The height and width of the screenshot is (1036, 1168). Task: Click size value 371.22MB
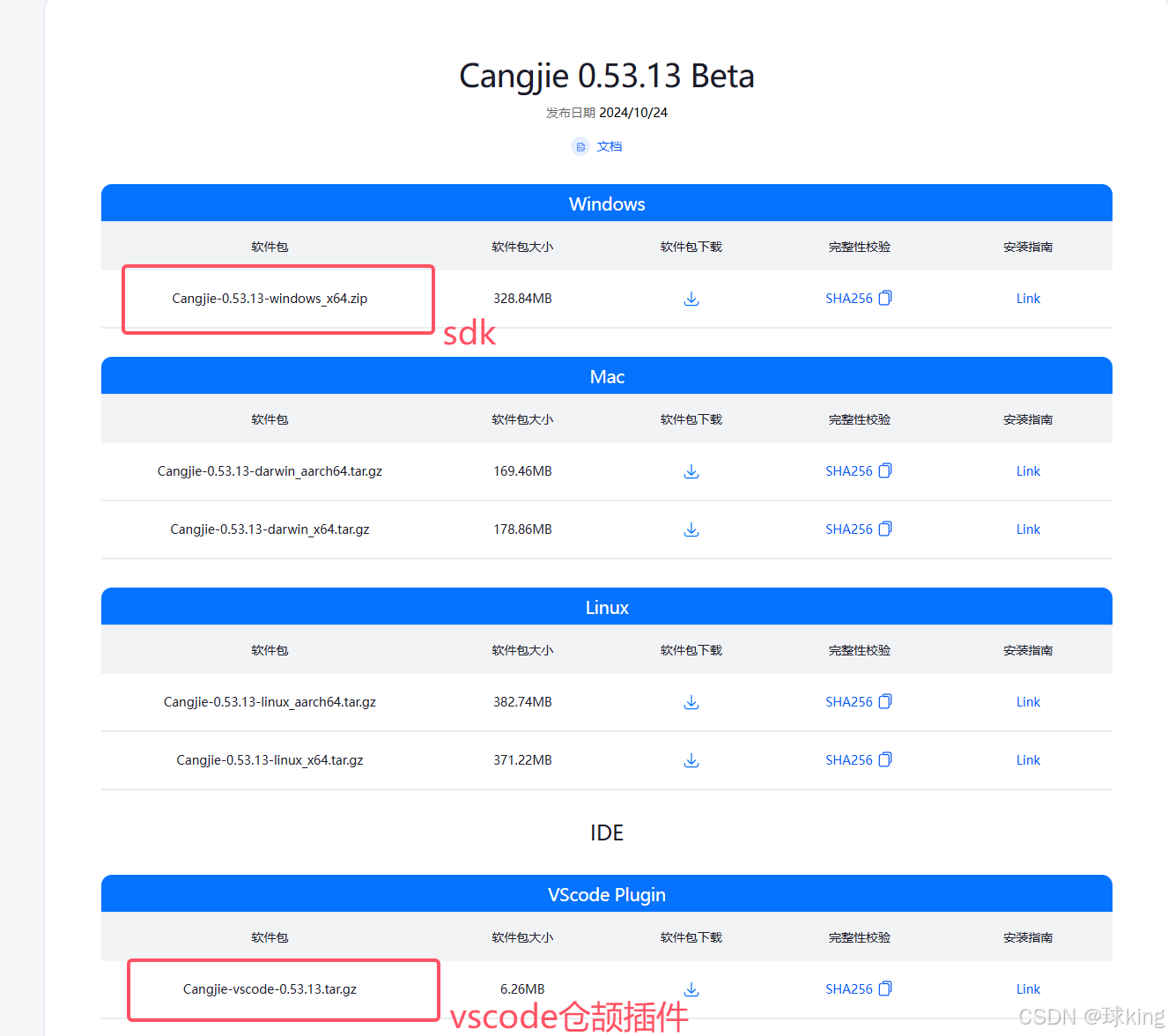coord(522,760)
